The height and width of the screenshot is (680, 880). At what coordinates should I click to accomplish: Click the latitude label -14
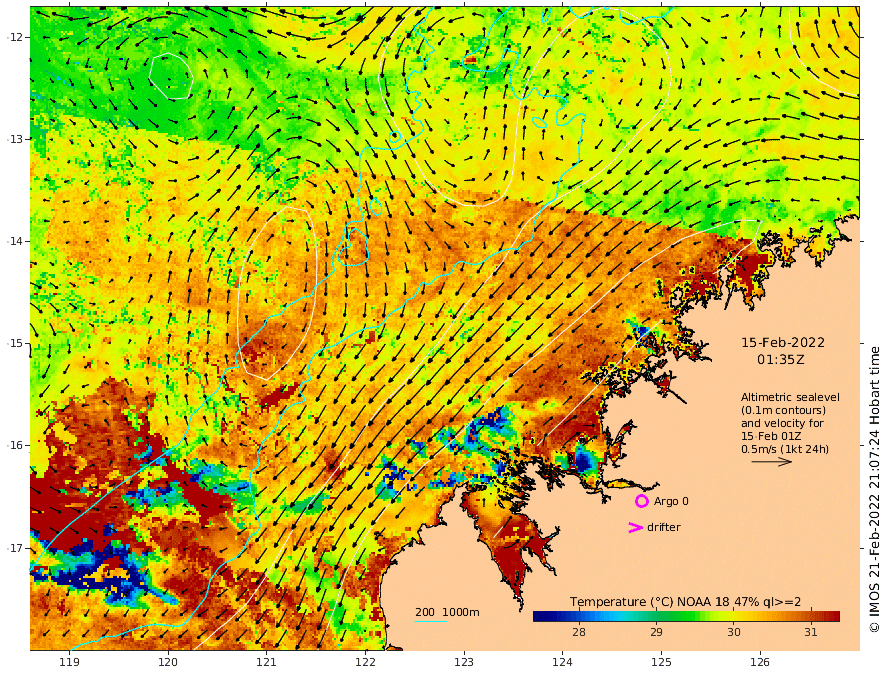tap(15, 241)
